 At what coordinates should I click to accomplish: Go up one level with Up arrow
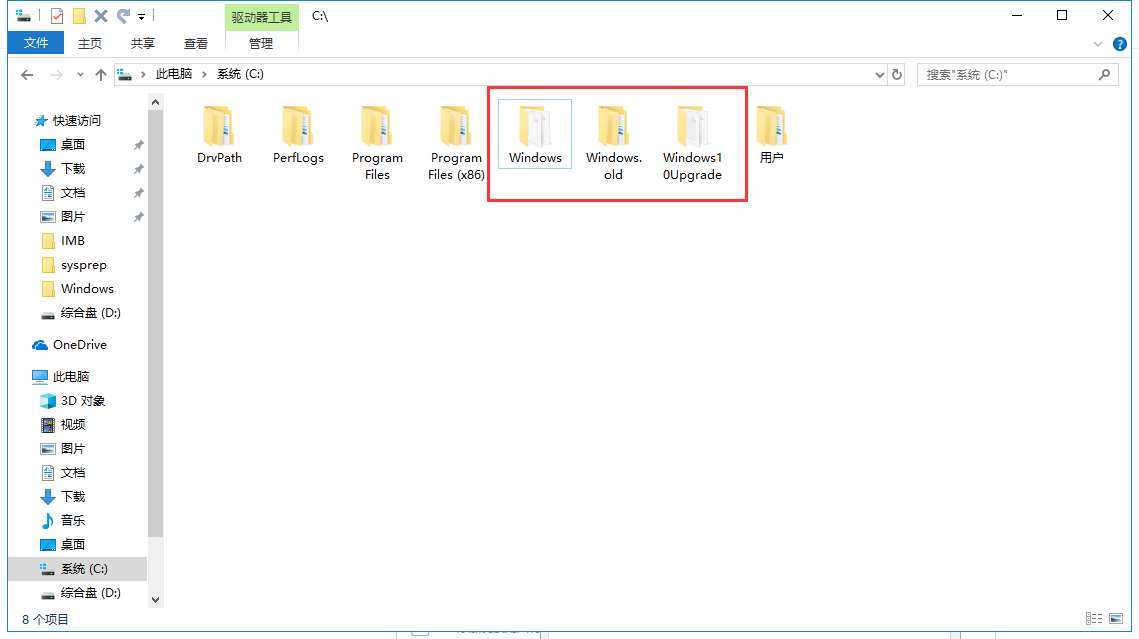(x=101, y=75)
